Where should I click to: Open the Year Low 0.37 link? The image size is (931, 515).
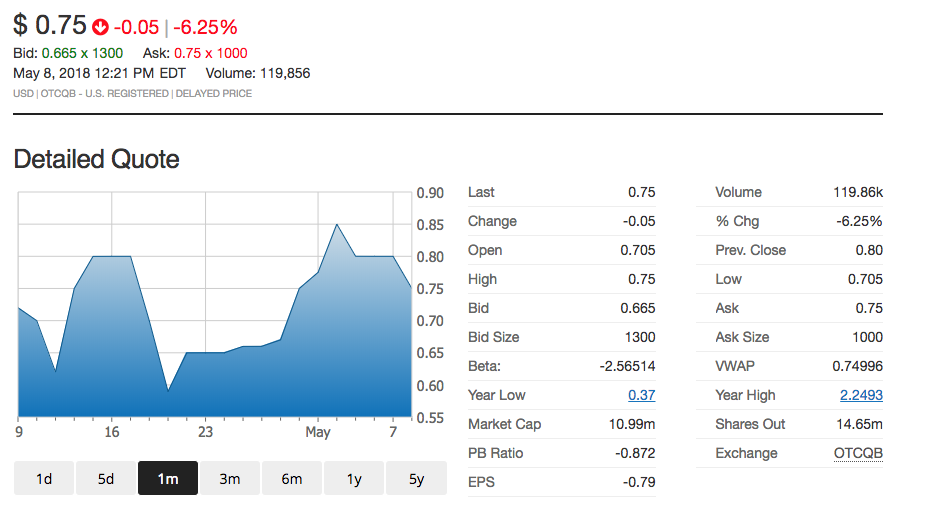point(642,395)
